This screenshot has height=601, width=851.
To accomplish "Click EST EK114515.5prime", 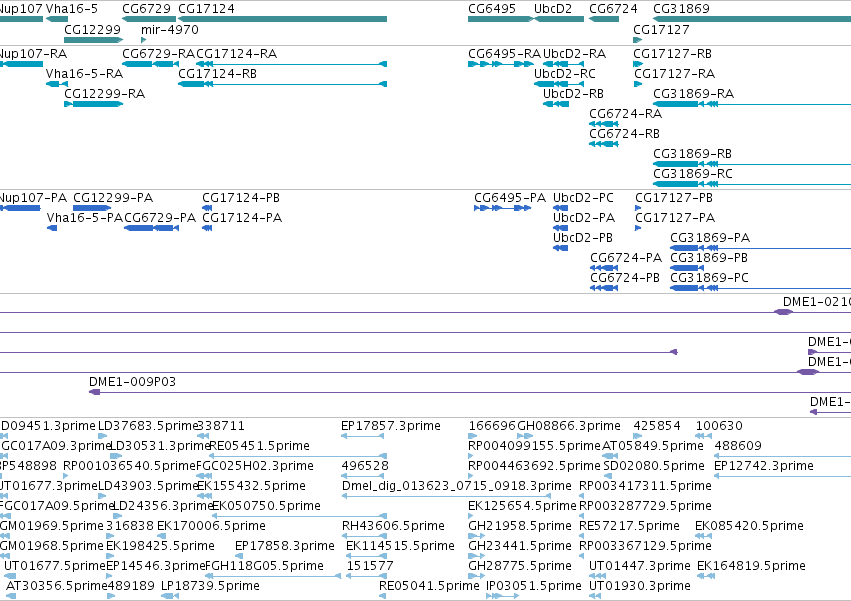I will pos(367,556).
